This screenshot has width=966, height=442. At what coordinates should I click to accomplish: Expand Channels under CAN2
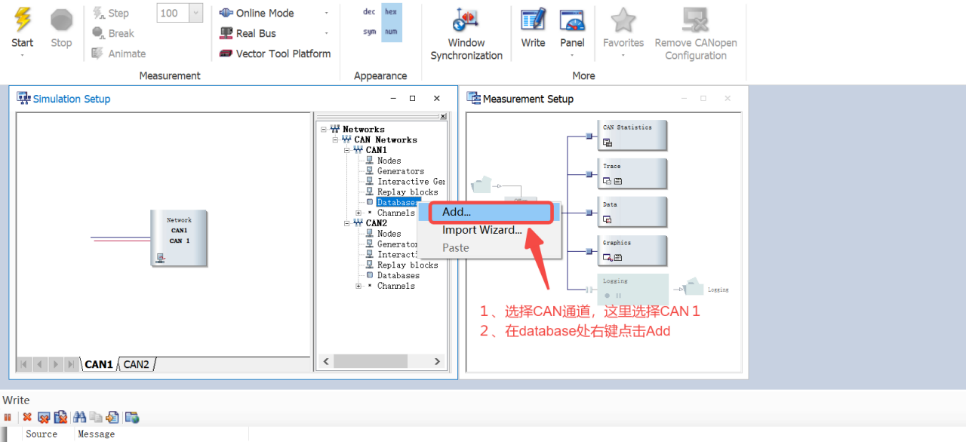[x=359, y=286]
